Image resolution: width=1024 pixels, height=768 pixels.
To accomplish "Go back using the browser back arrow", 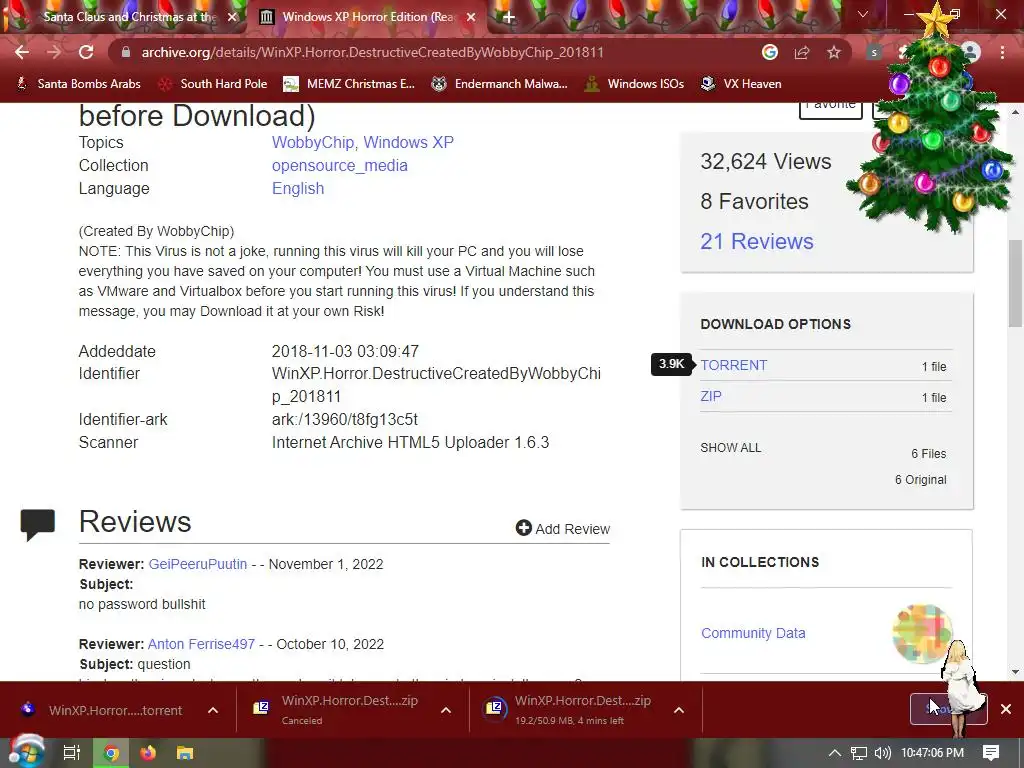I will (22, 52).
